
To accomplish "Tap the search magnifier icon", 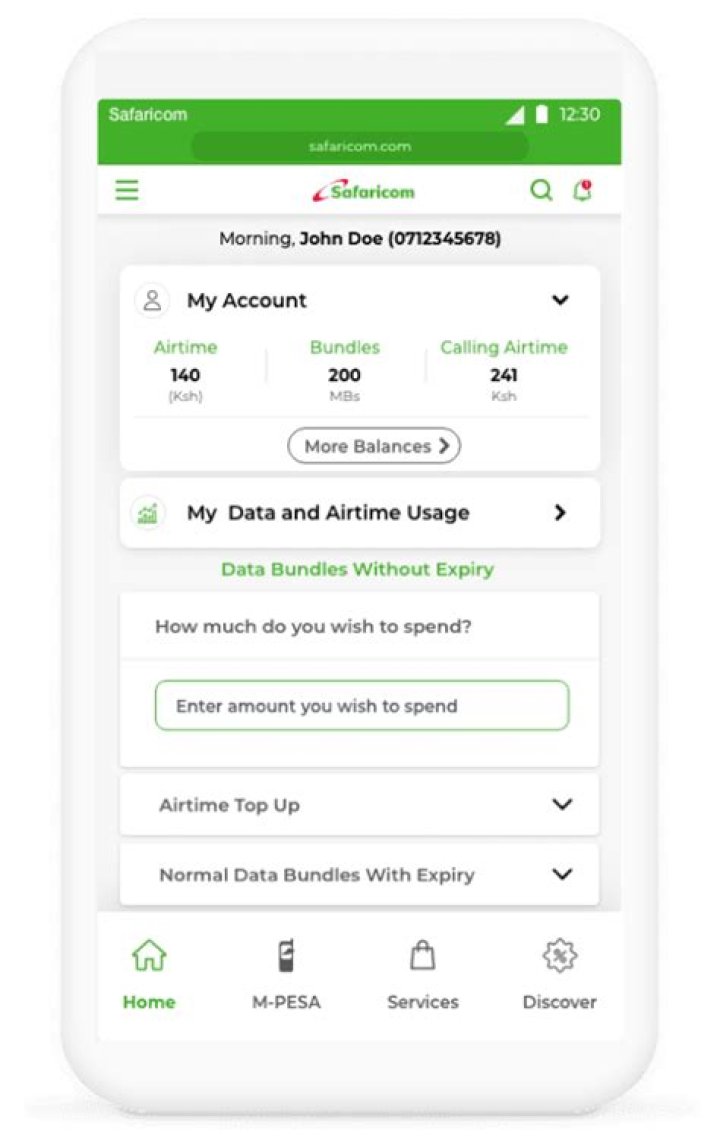I will tap(541, 191).
